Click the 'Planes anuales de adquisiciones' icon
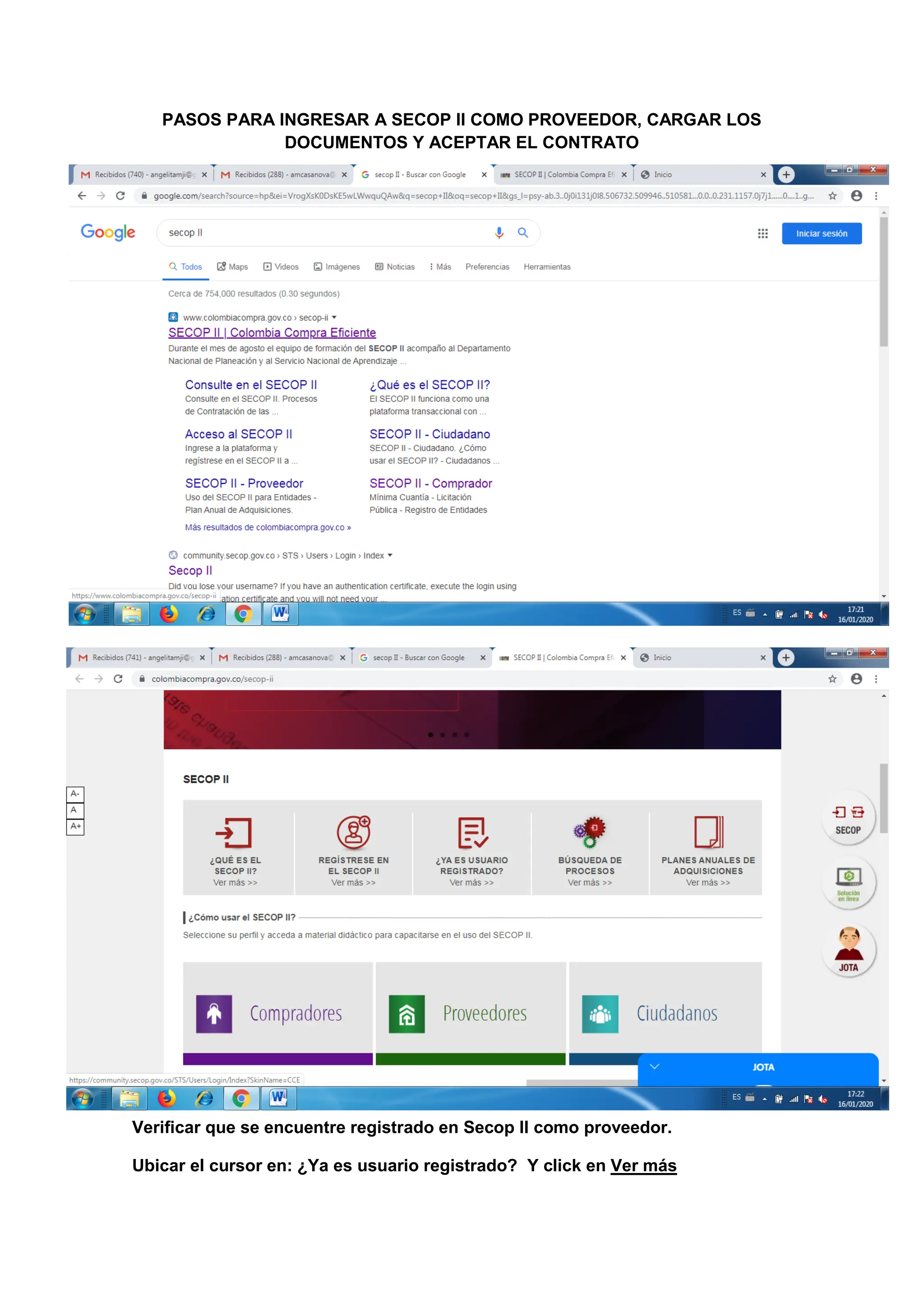 coord(708,833)
